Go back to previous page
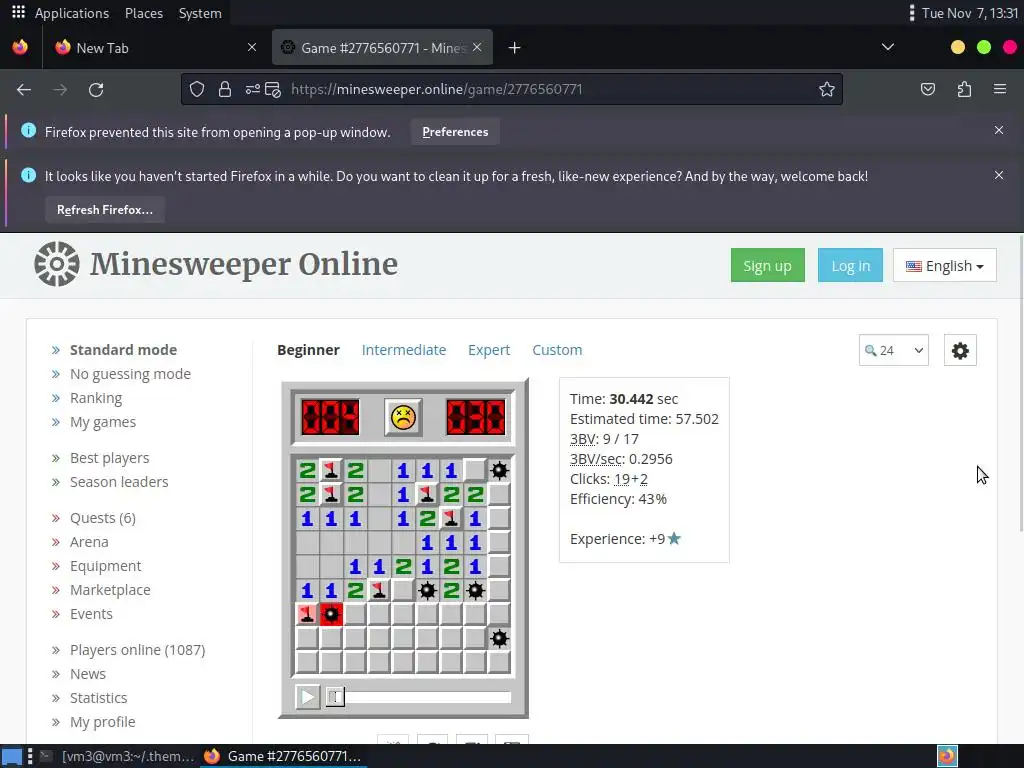Viewport: 1024px width, 768px height. (x=24, y=89)
